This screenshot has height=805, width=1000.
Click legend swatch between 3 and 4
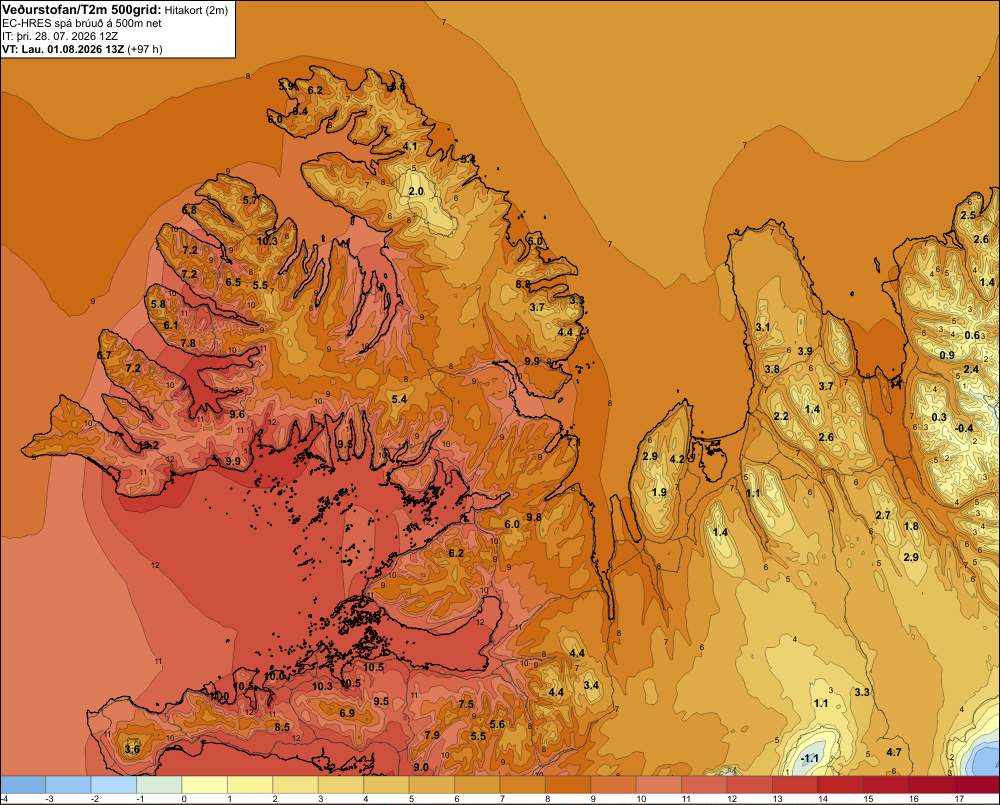(x=341, y=785)
